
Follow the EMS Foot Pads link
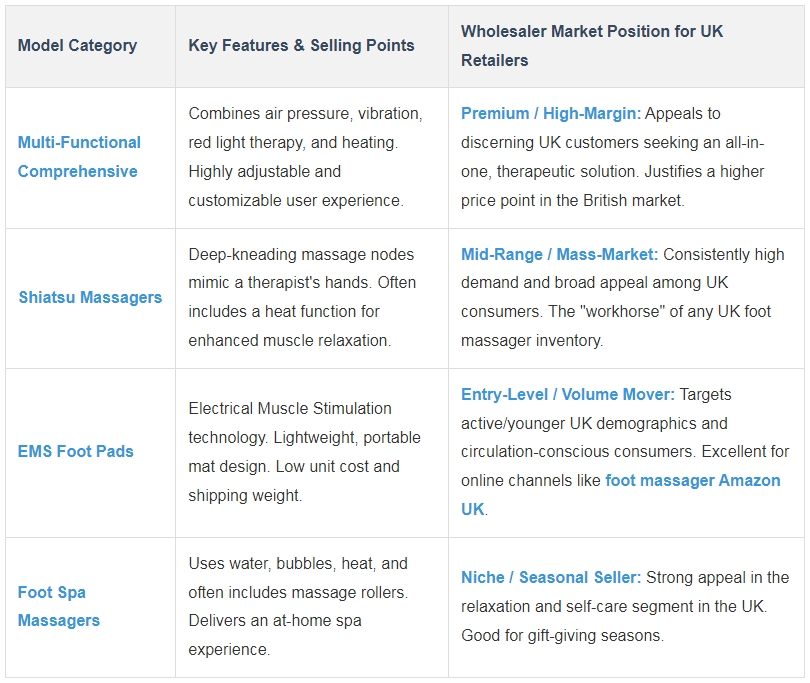[x=75, y=452]
